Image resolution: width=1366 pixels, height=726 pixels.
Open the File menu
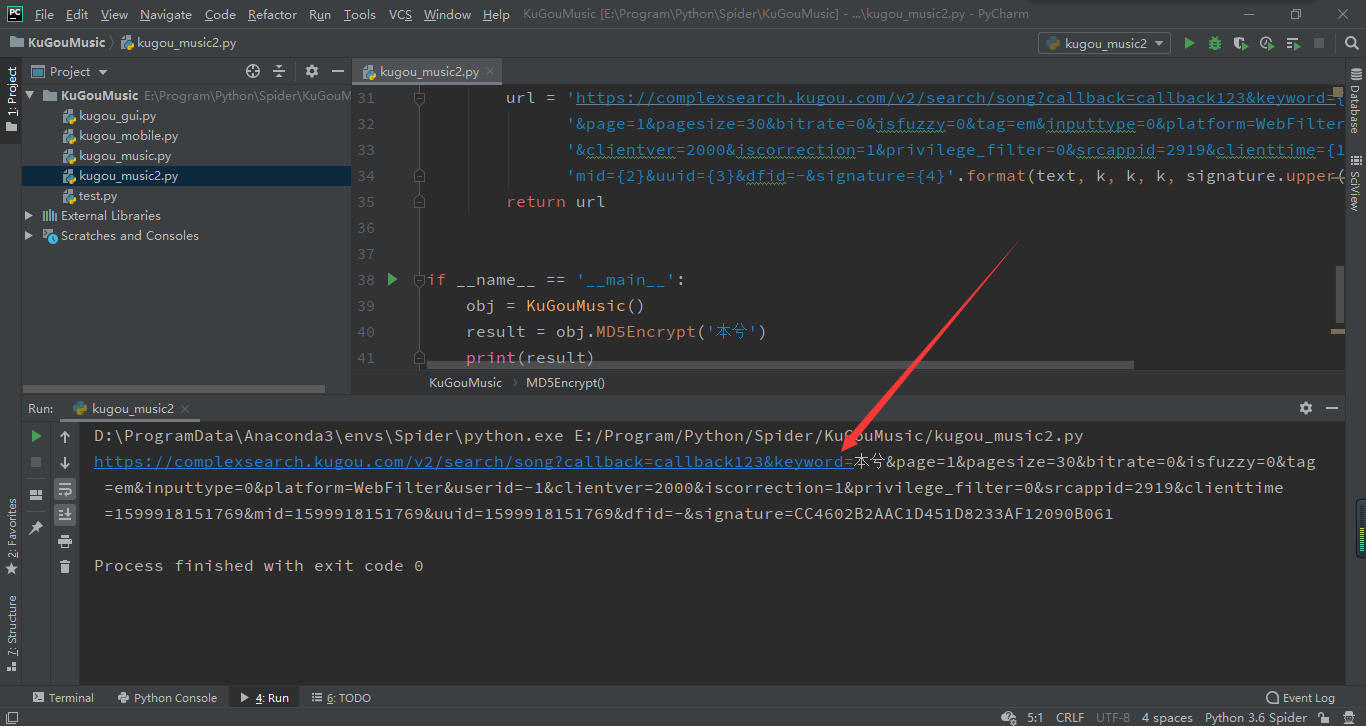coord(44,14)
